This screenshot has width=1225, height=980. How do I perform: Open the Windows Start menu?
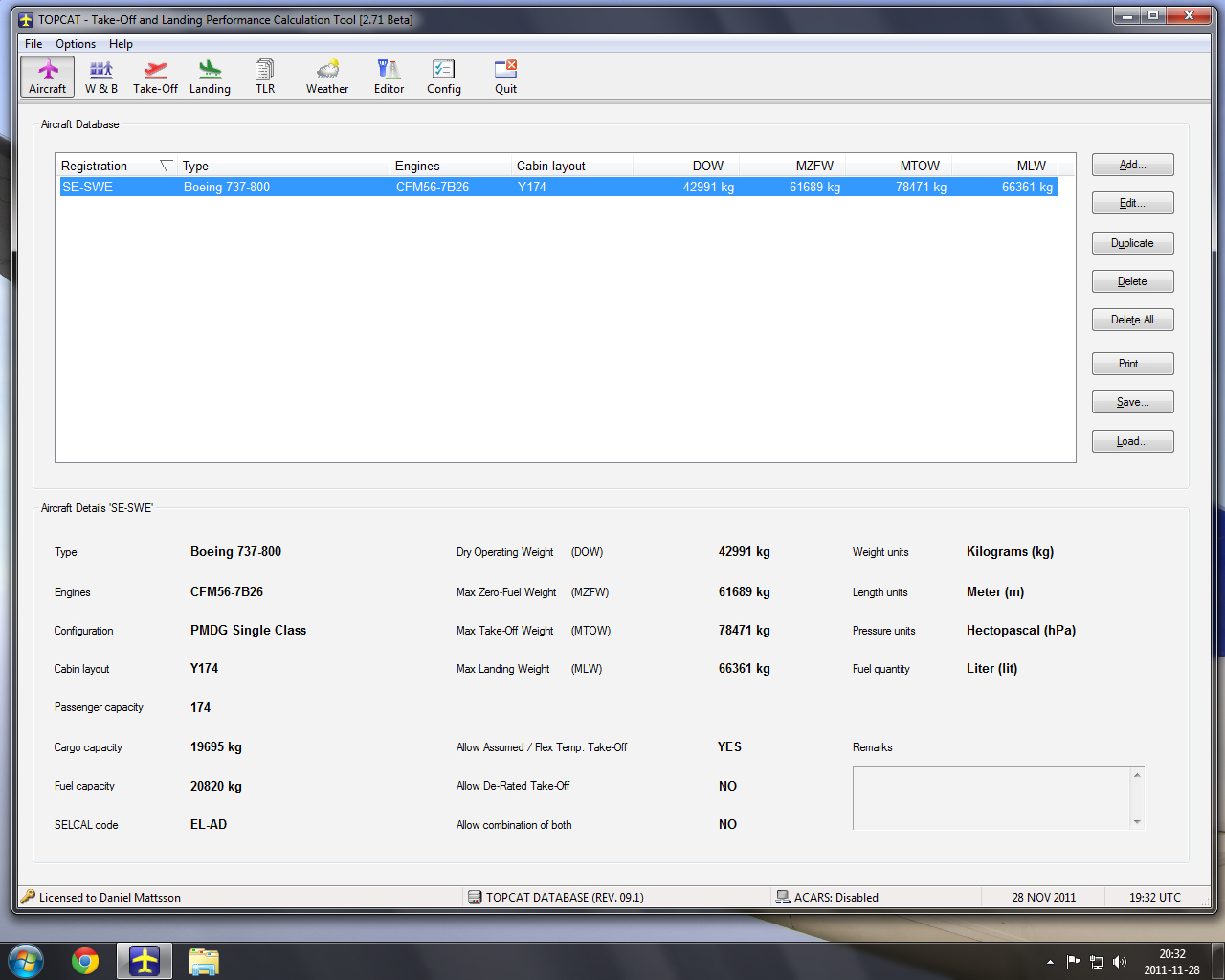[26, 961]
